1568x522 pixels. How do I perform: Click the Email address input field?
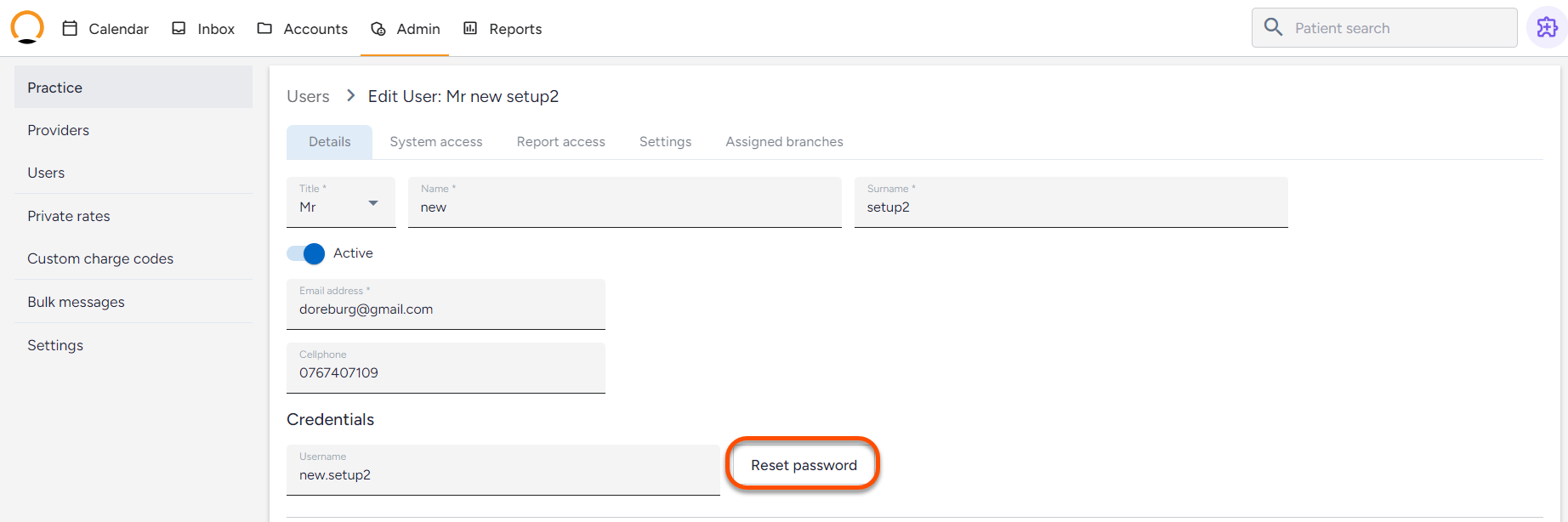point(446,304)
